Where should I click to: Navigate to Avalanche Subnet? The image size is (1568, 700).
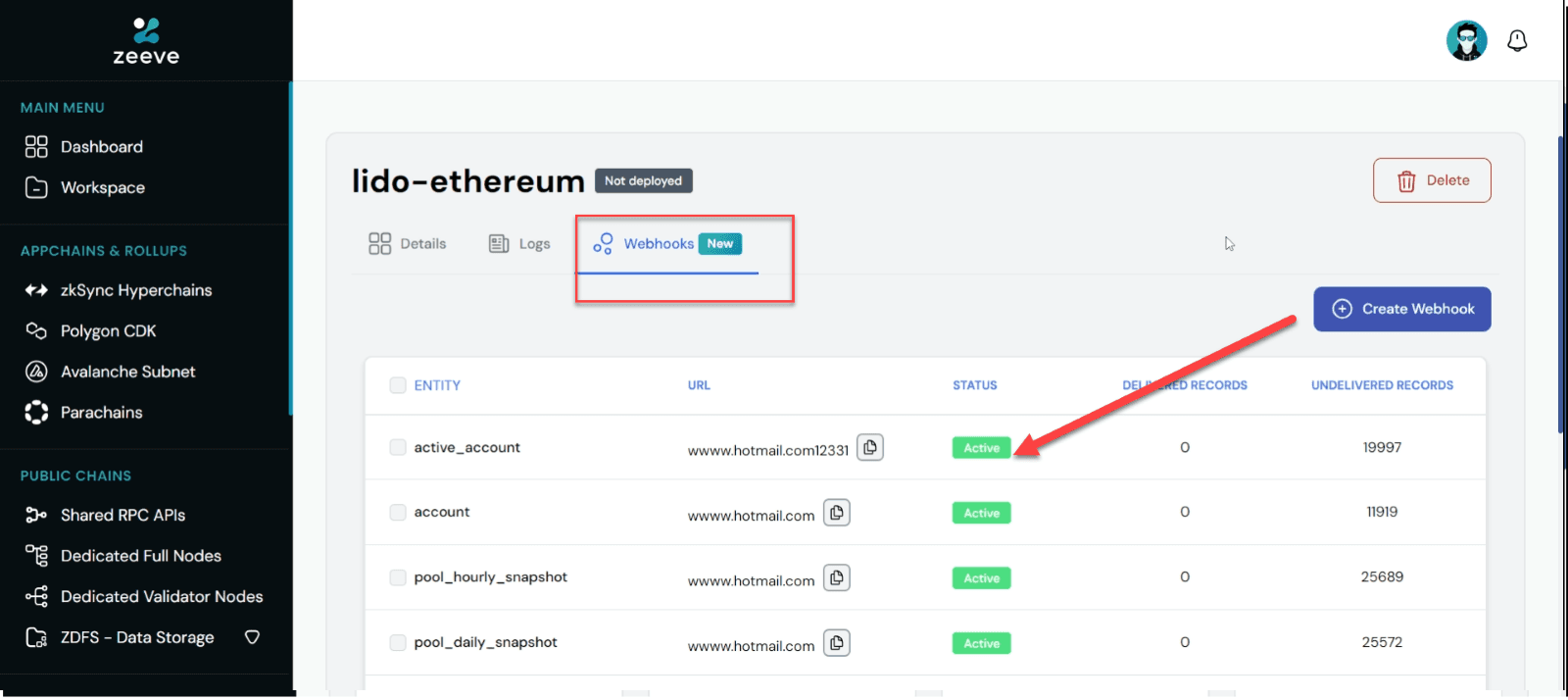[x=110, y=372]
